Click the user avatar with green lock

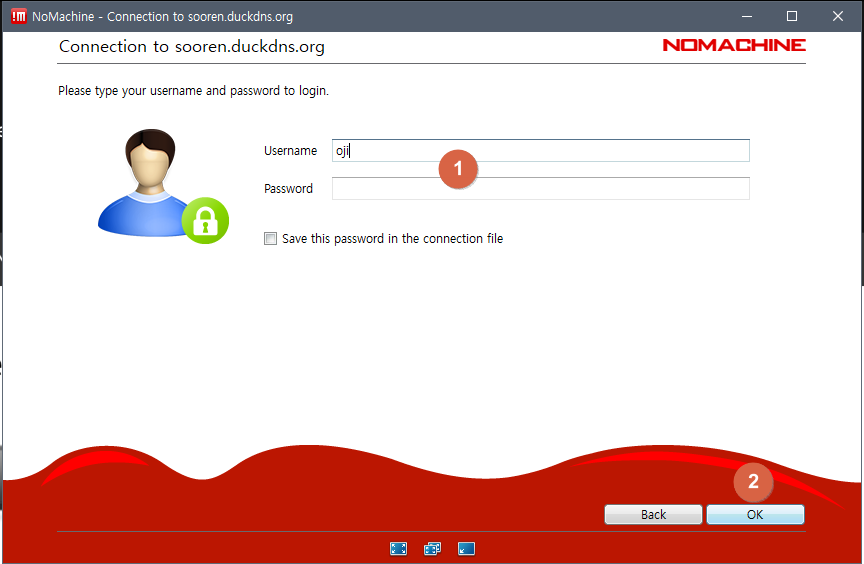pyautogui.click(x=163, y=186)
